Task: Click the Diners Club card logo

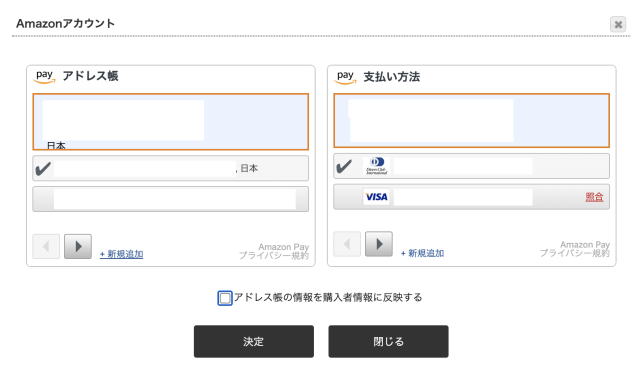Action: (376, 166)
